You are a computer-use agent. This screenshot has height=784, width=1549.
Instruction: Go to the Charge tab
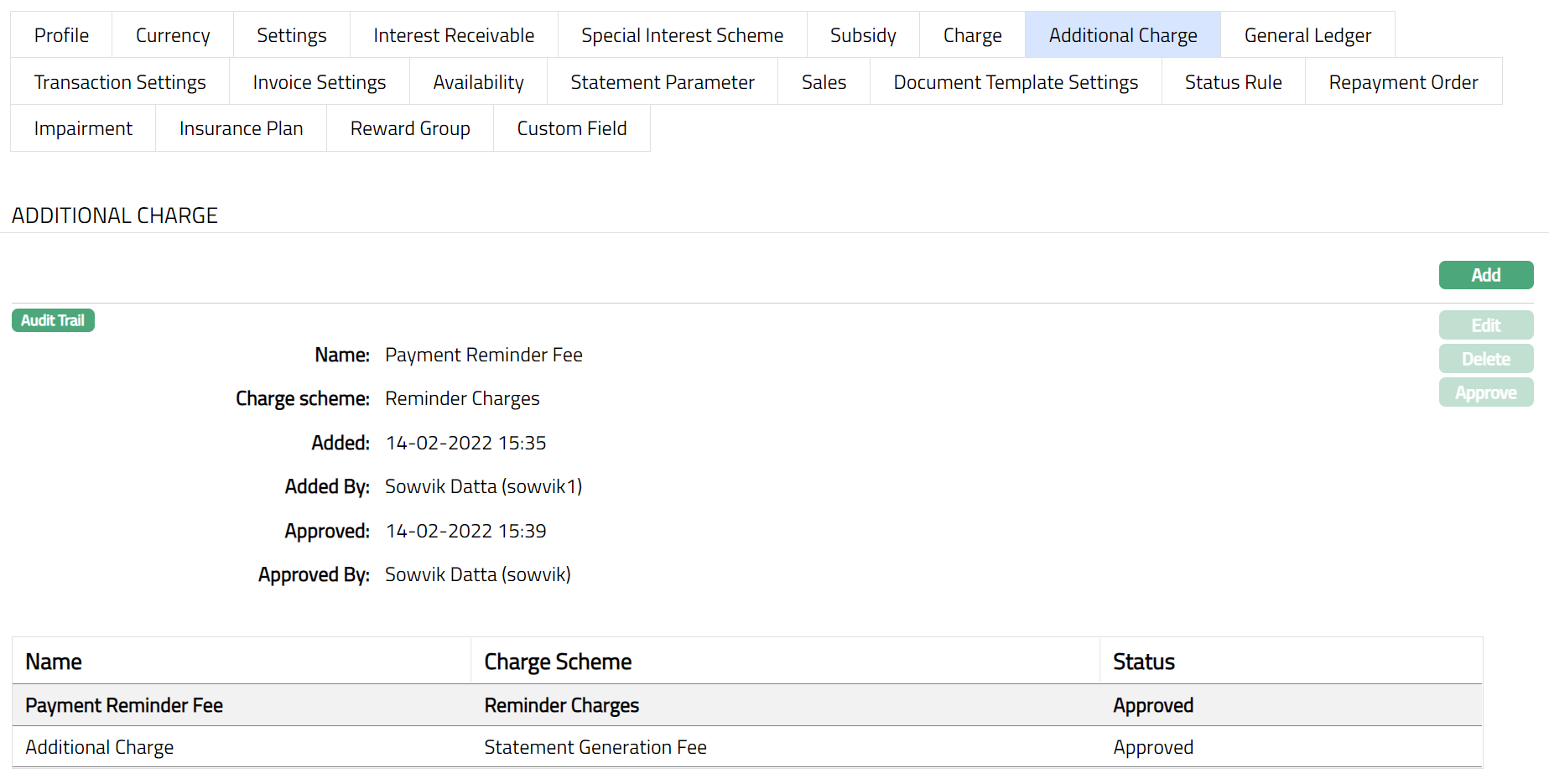coord(972,35)
